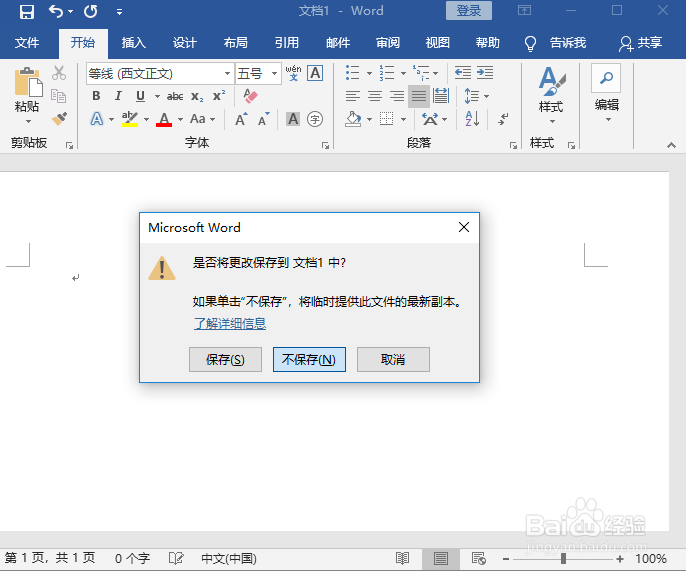
Task: Select the Format Painter brush
Action: tap(59, 118)
